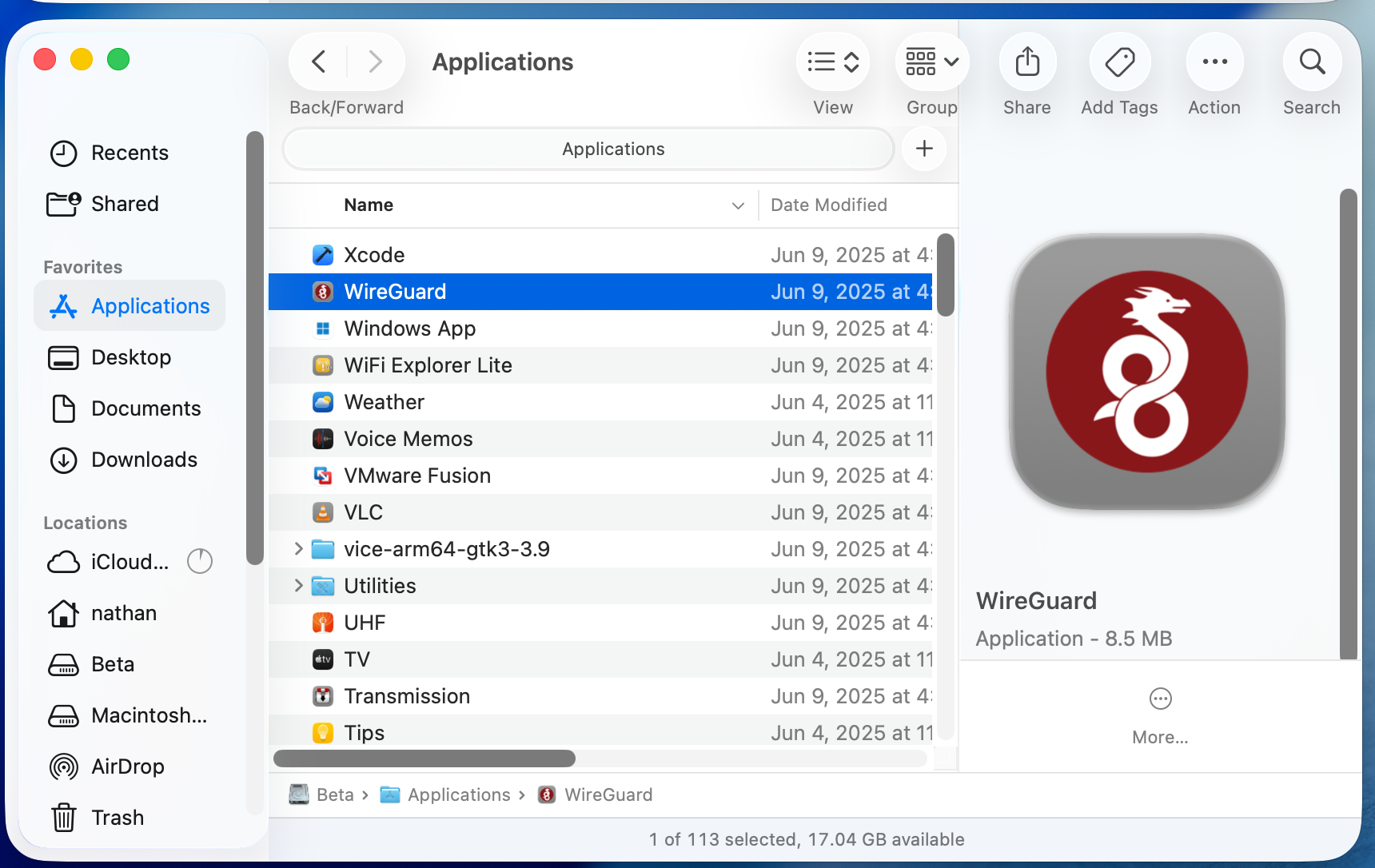The width and height of the screenshot is (1375, 868).
Task: Open Documents from the sidebar
Action: (129, 408)
